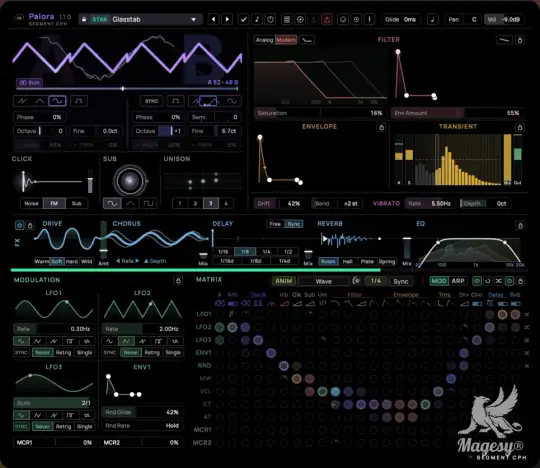
Task: Click the FX lock icon beside Drive
Action: coord(30,225)
